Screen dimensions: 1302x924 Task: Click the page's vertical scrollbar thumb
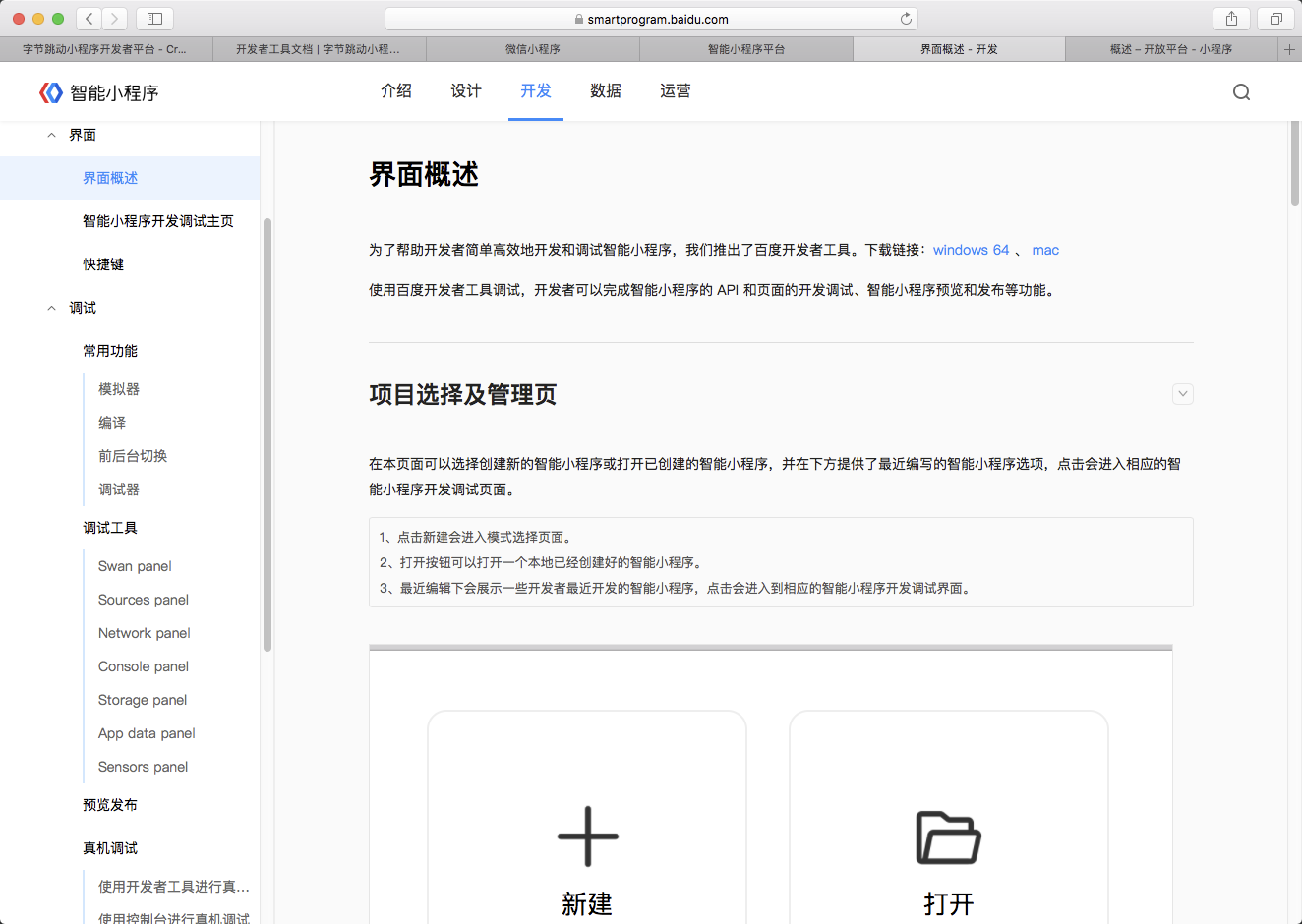point(1295,164)
